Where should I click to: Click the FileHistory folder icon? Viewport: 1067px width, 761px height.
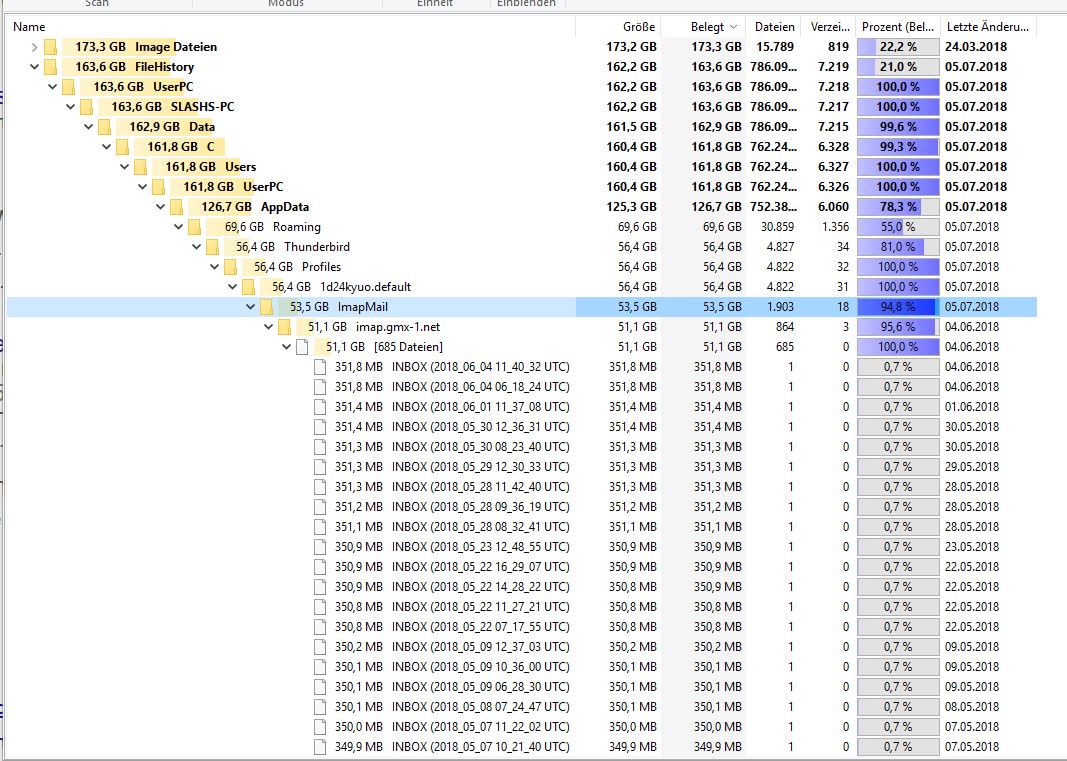coord(51,67)
